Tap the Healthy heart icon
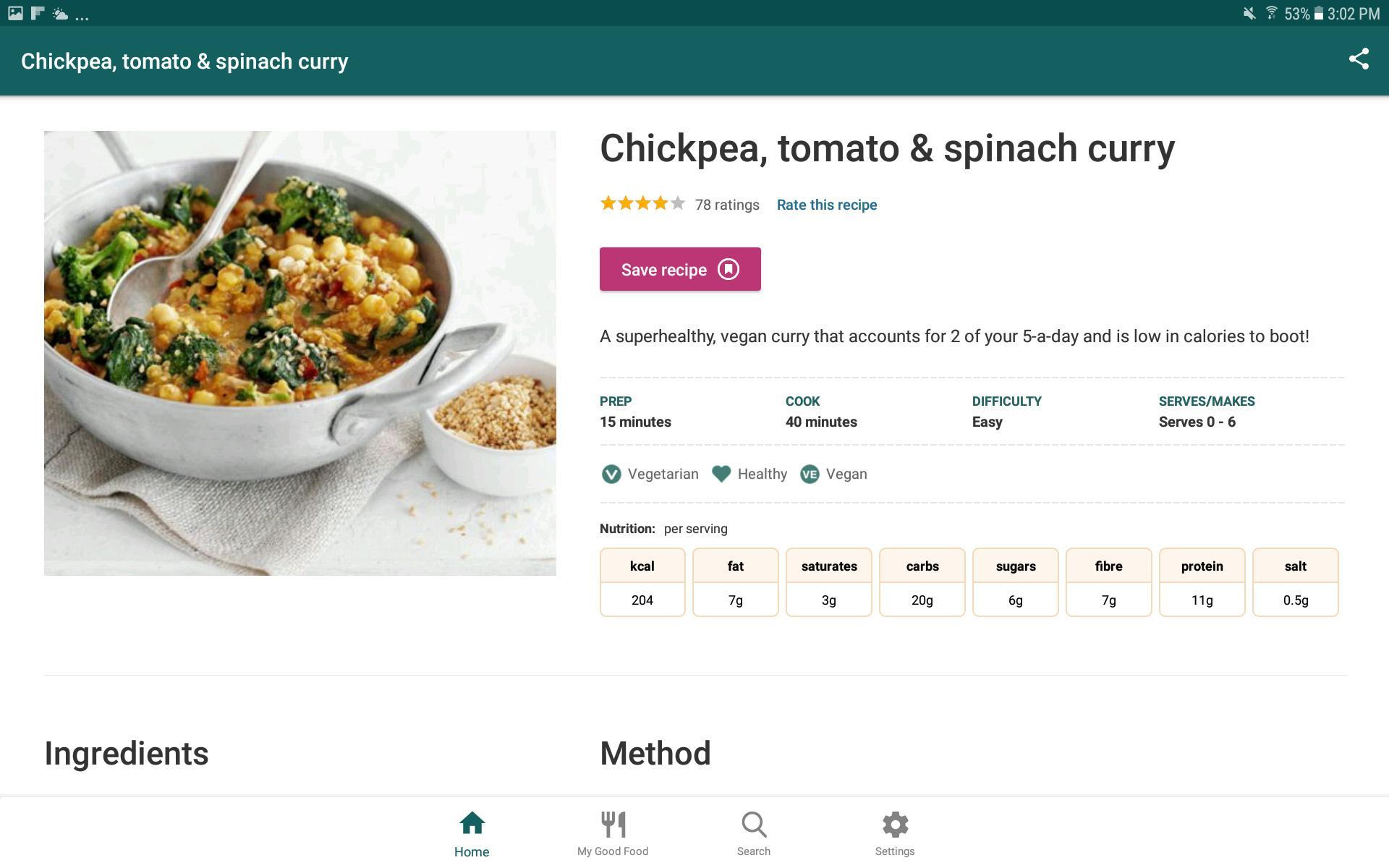The image size is (1389, 868). [x=721, y=474]
